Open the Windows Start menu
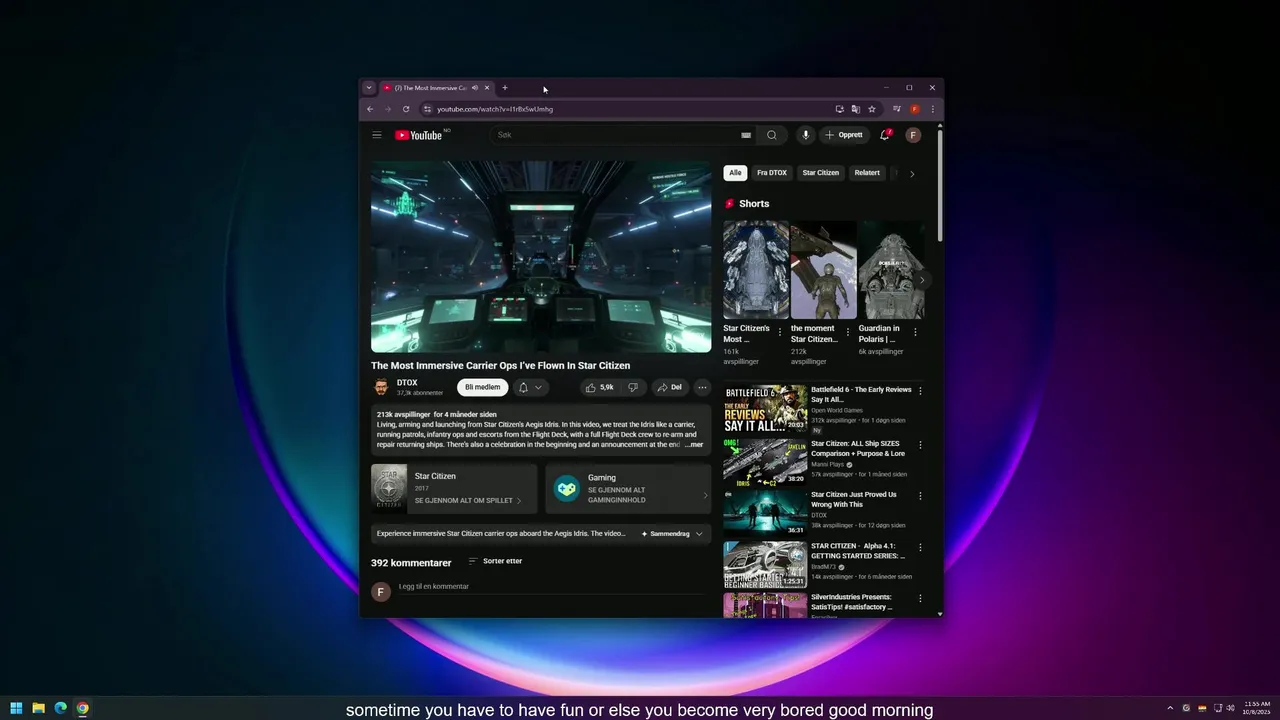 pyautogui.click(x=16, y=708)
